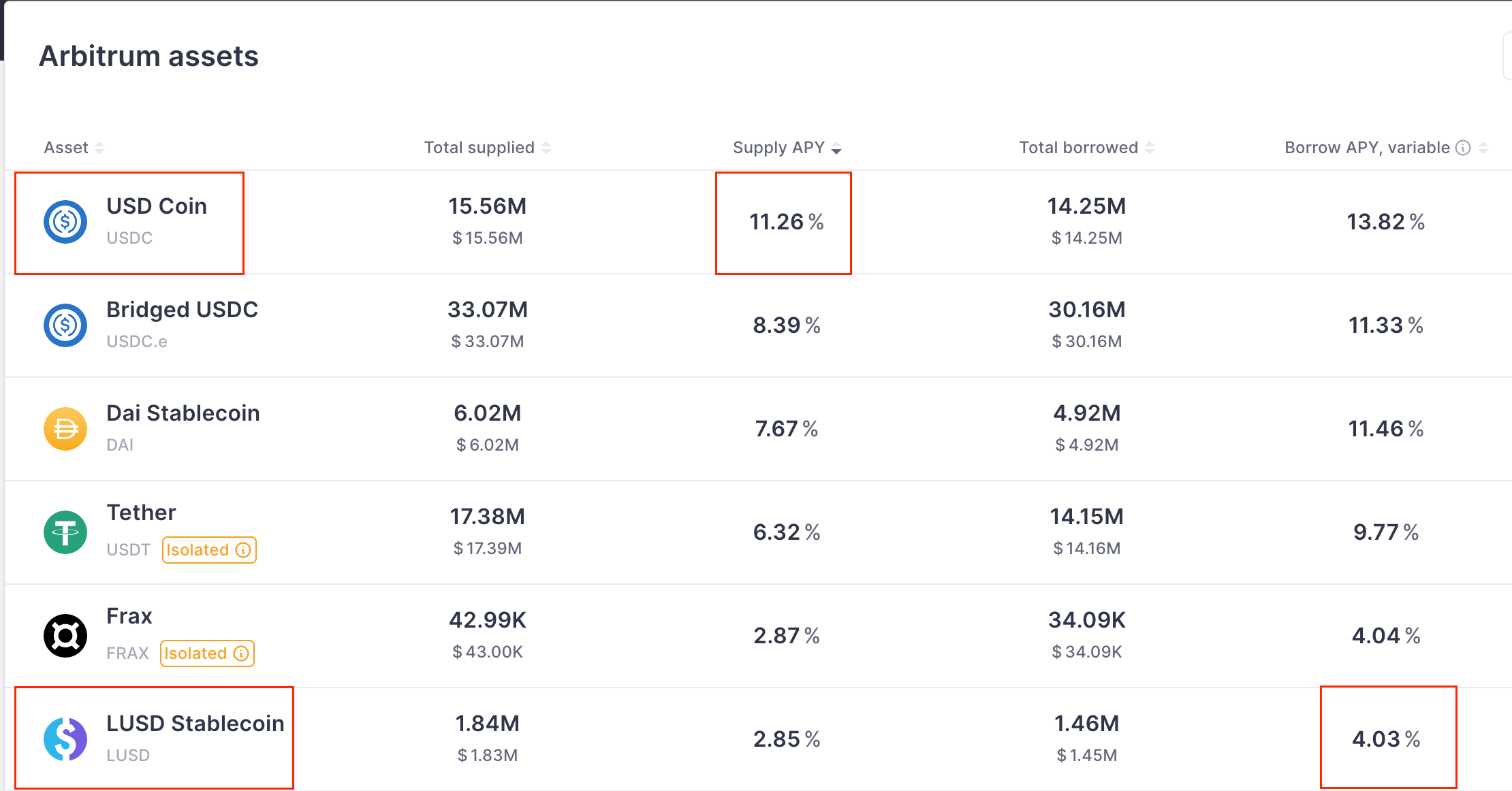This screenshot has height=791, width=1512.
Task: Click the USD Coin token icon
Action: pyautogui.click(x=65, y=222)
